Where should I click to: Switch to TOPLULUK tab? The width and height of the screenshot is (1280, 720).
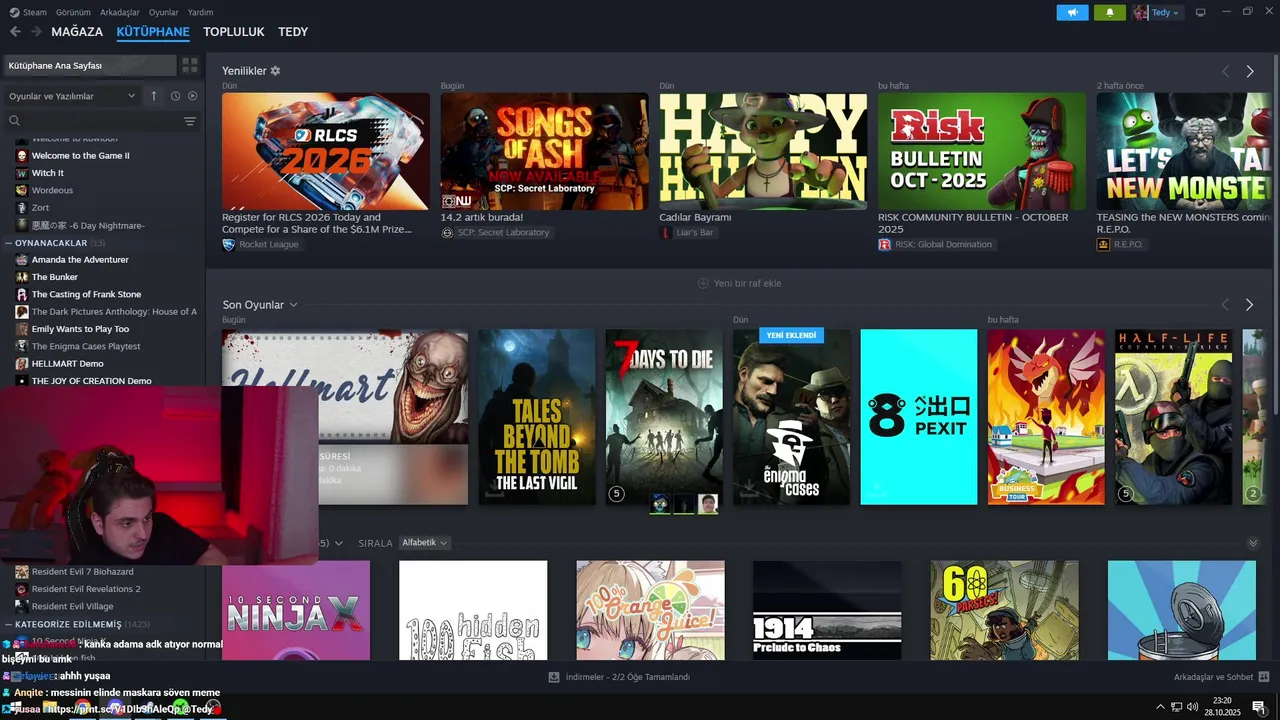(x=234, y=32)
